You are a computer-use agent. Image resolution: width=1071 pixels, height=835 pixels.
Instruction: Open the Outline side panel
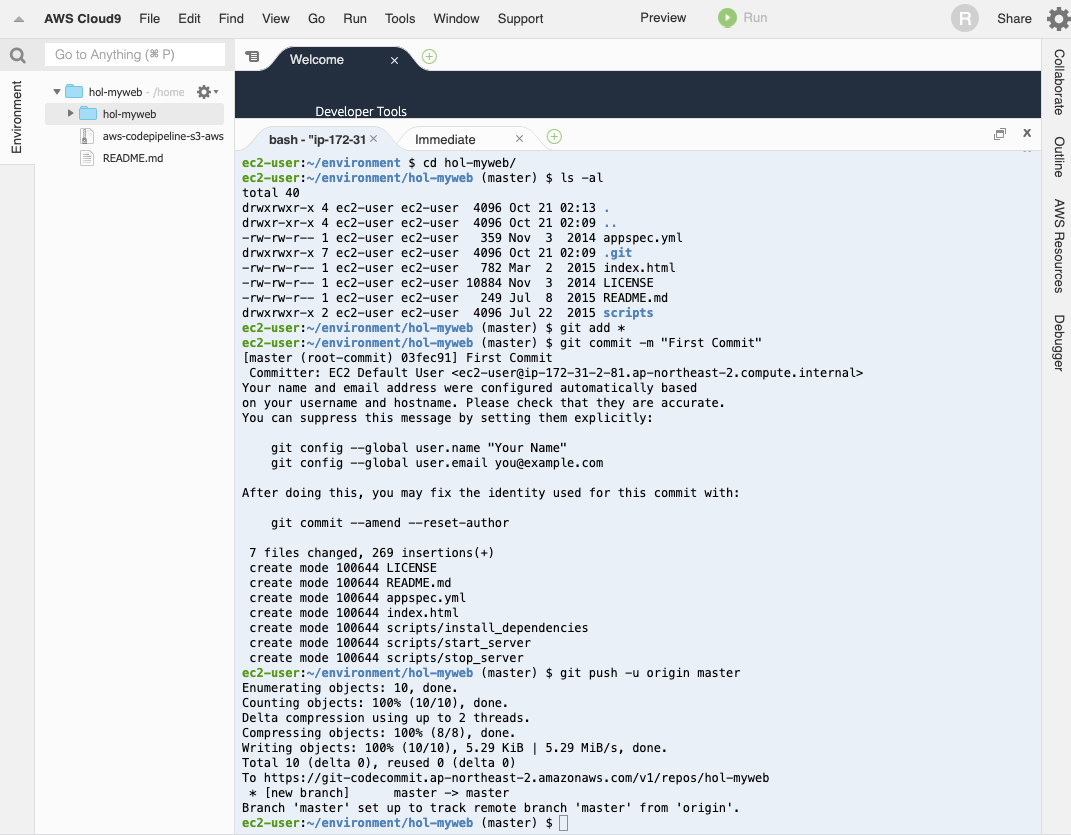tap(1058, 156)
